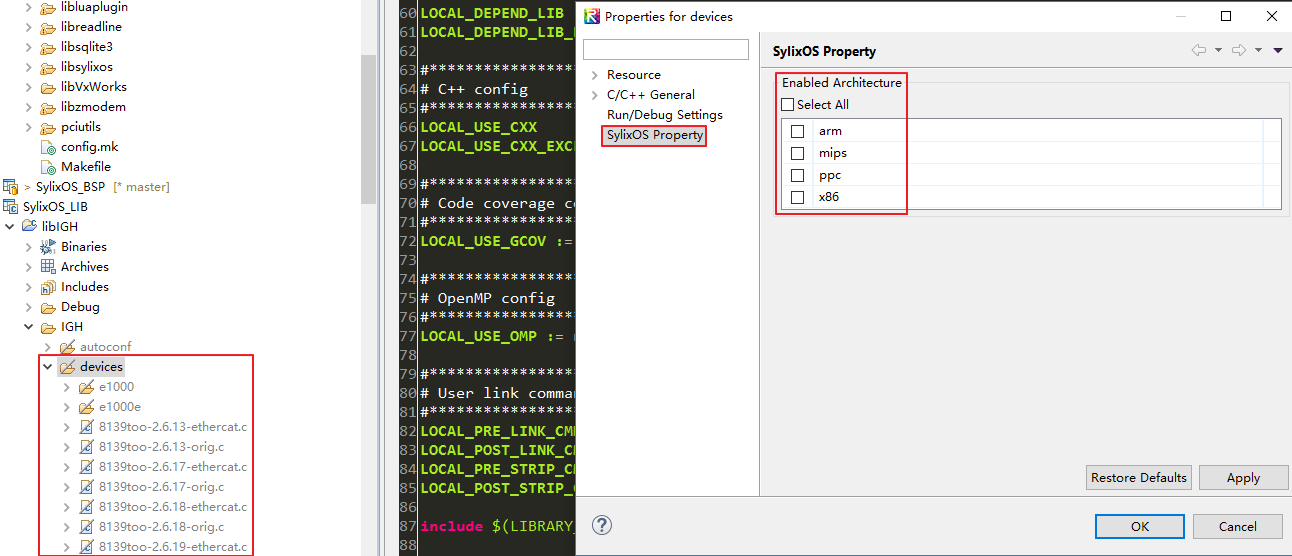Select the config.mk file icon
The image size is (1292, 556).
pos(48,147)
